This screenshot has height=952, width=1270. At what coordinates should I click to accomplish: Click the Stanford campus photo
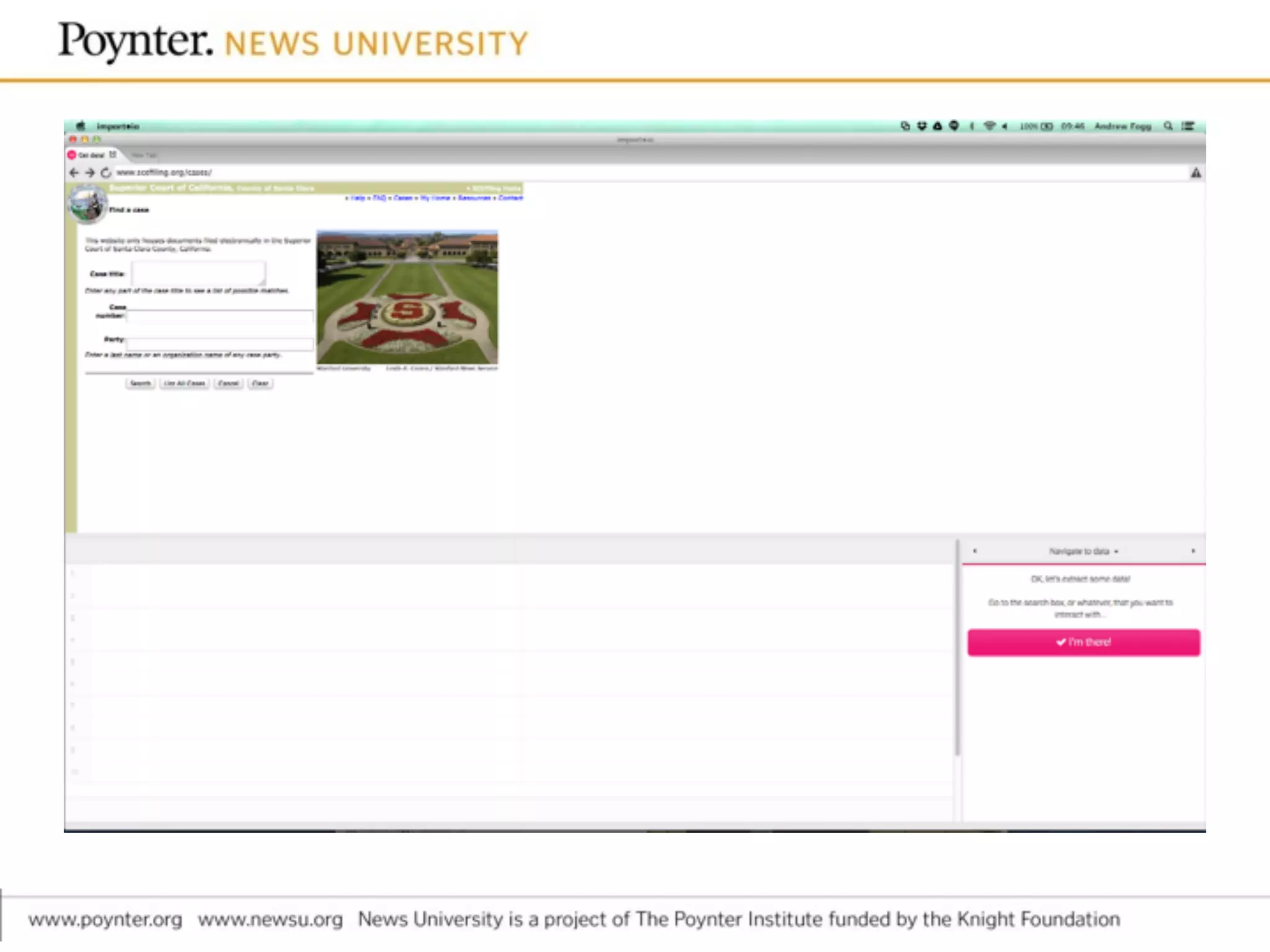point(407,297)
